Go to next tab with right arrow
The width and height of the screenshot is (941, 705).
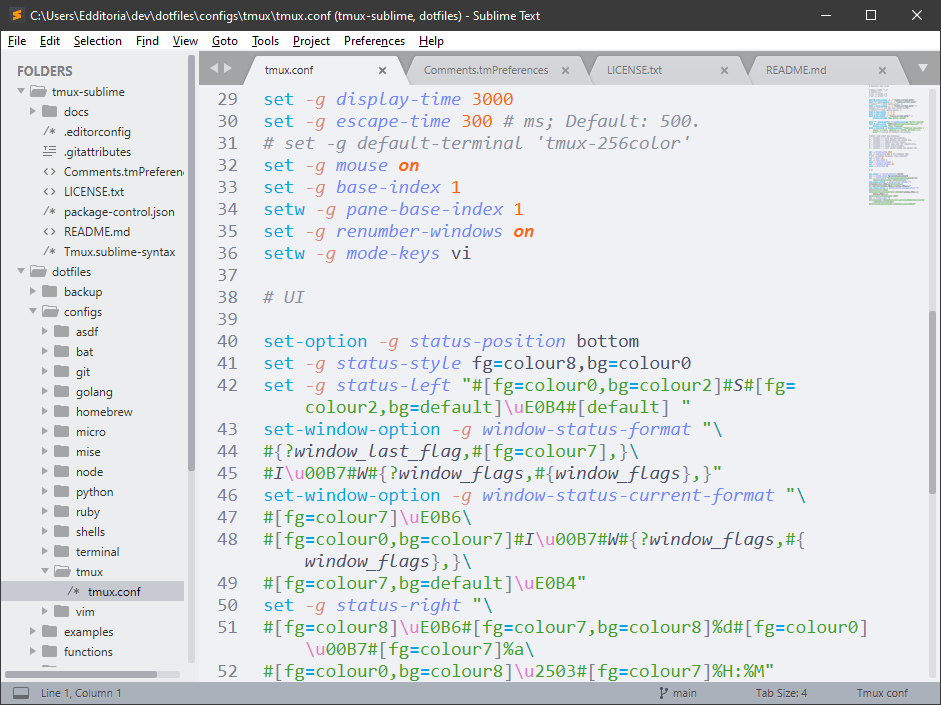(228, 68)
